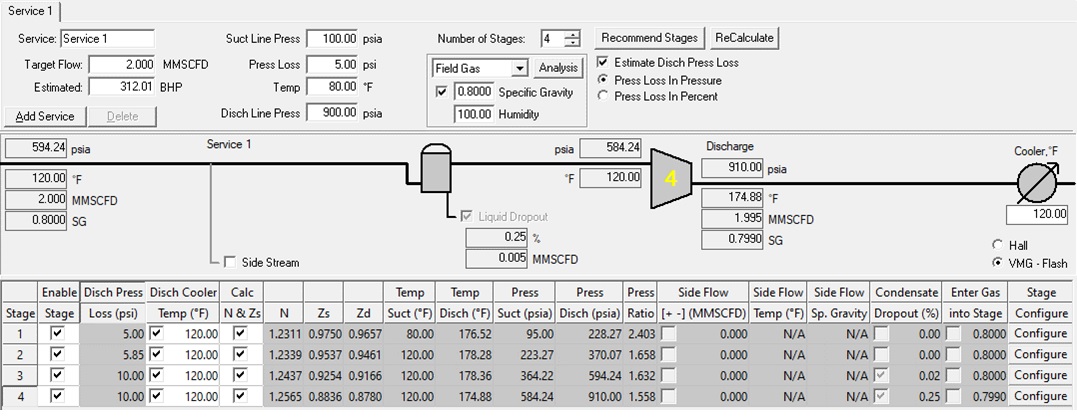Select the Hall calculation method
Viewport: 1077px width, 418px height.
997,245
